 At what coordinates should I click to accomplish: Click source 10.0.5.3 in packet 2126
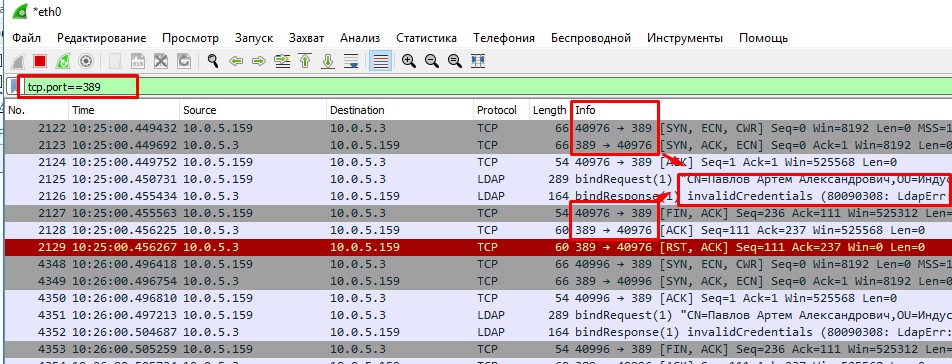[x=211, y=196]
